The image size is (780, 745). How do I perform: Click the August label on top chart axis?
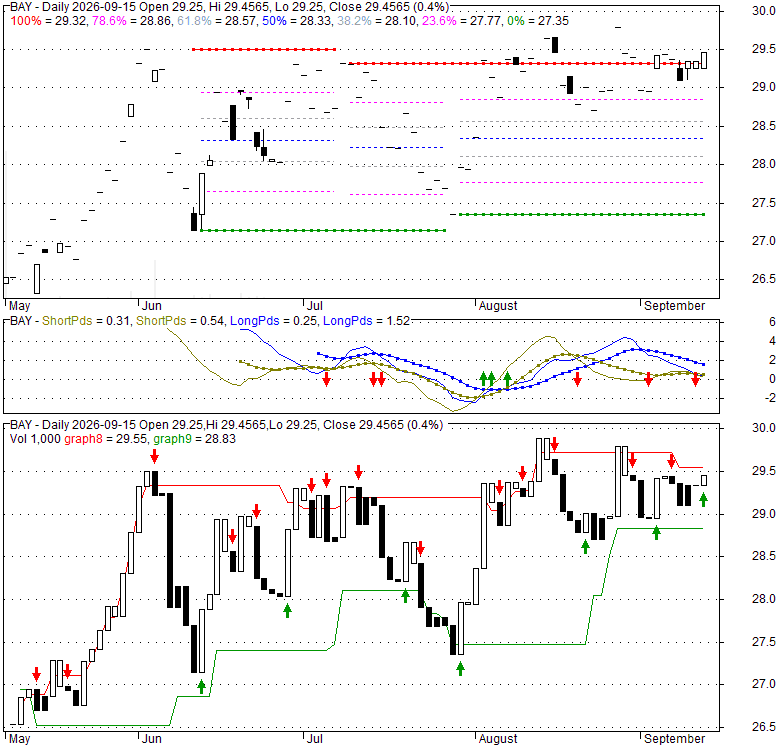click(x=498, y=306)
